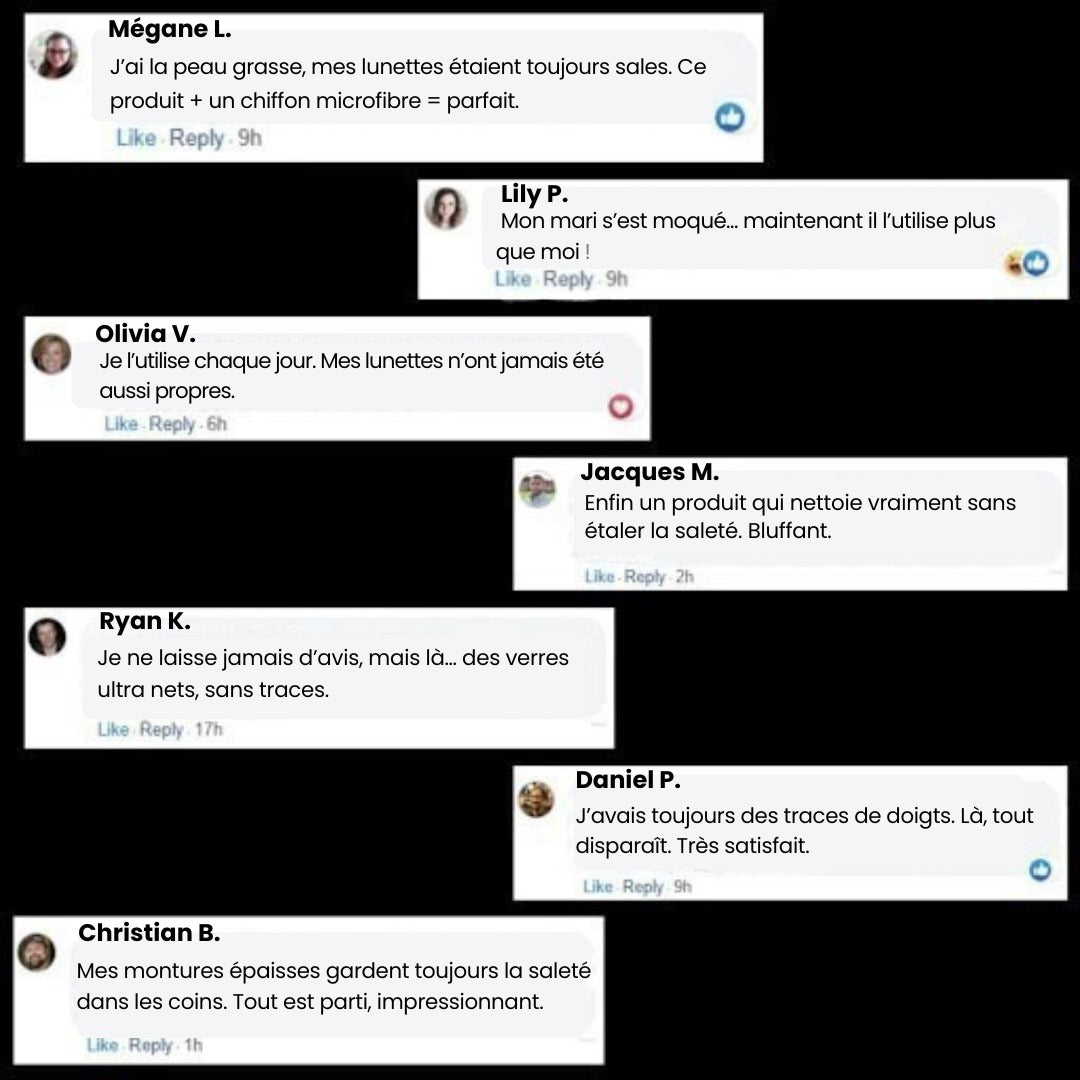Open the Jacques M. name link
The width and height of the screenshot is (1080, 1080).
click(x=650, y=472)
